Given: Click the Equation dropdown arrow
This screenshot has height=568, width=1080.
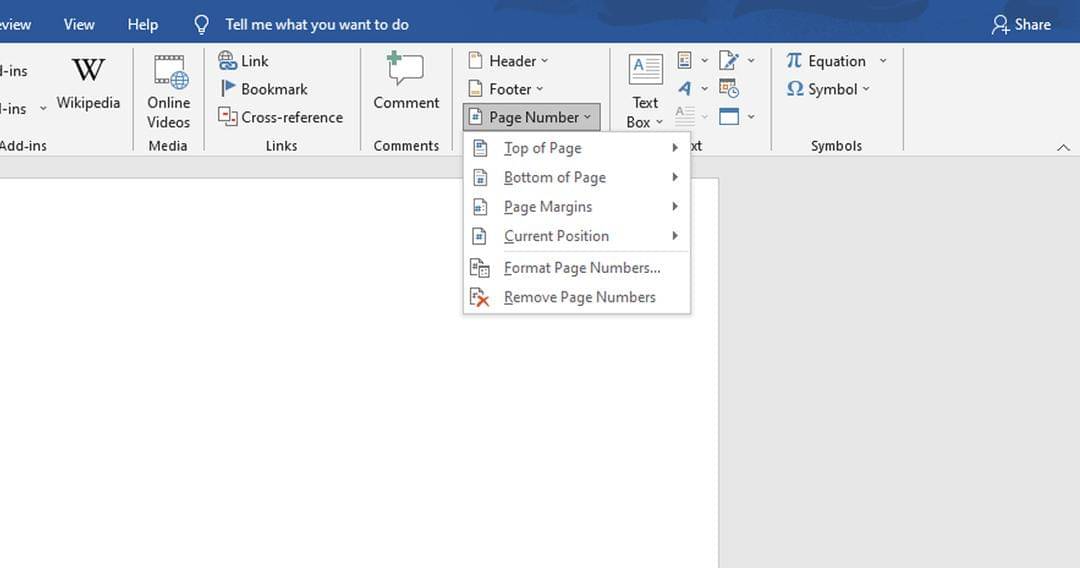Looking at the screenshot, I should point(882,61).
